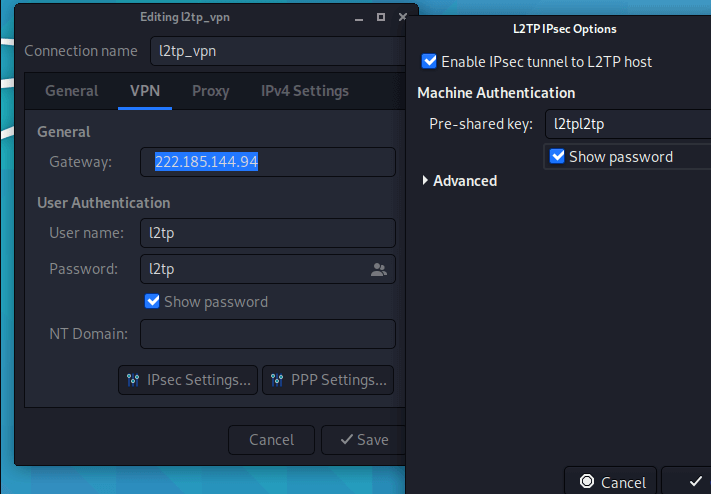Toggle Show password for Pre-shared key
This screenshot has width=711, height=494.
[558, 156]
